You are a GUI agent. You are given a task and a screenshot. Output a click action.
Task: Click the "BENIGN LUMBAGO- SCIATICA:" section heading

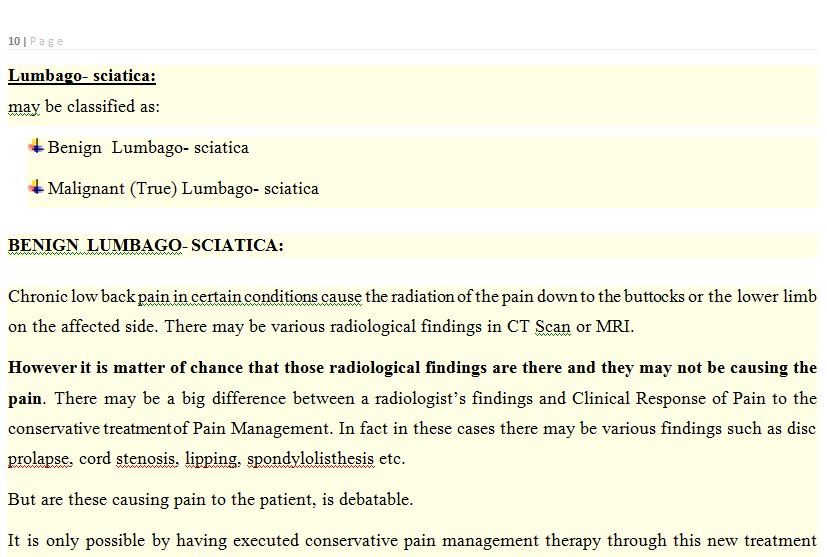(145, 245)
